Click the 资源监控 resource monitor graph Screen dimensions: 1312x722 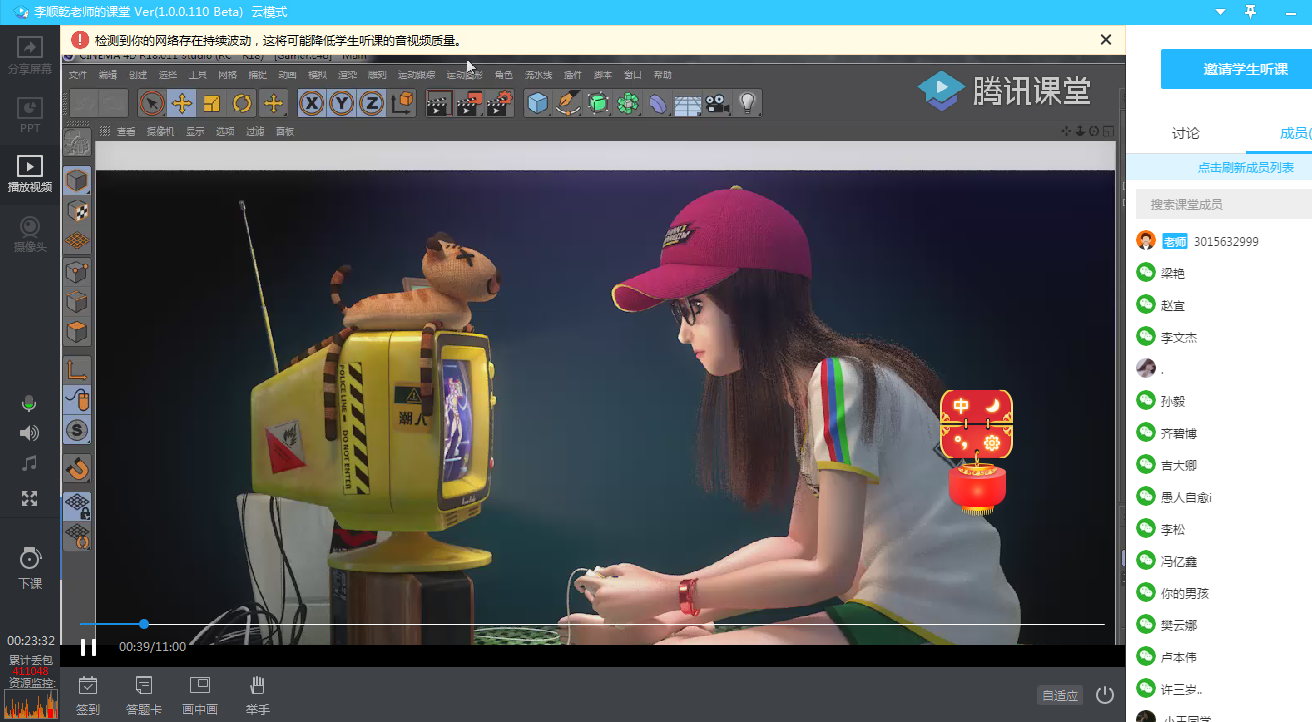click(30, 702)
